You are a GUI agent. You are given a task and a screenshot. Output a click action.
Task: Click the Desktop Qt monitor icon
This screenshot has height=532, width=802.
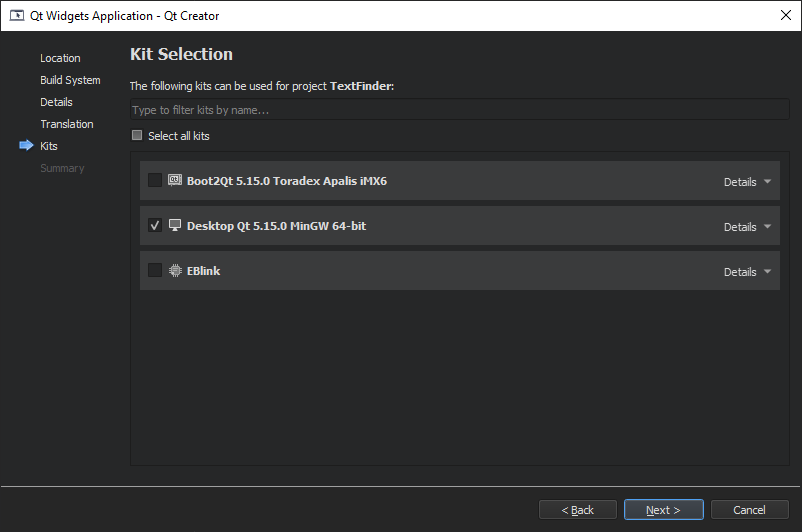coord(175,225)
